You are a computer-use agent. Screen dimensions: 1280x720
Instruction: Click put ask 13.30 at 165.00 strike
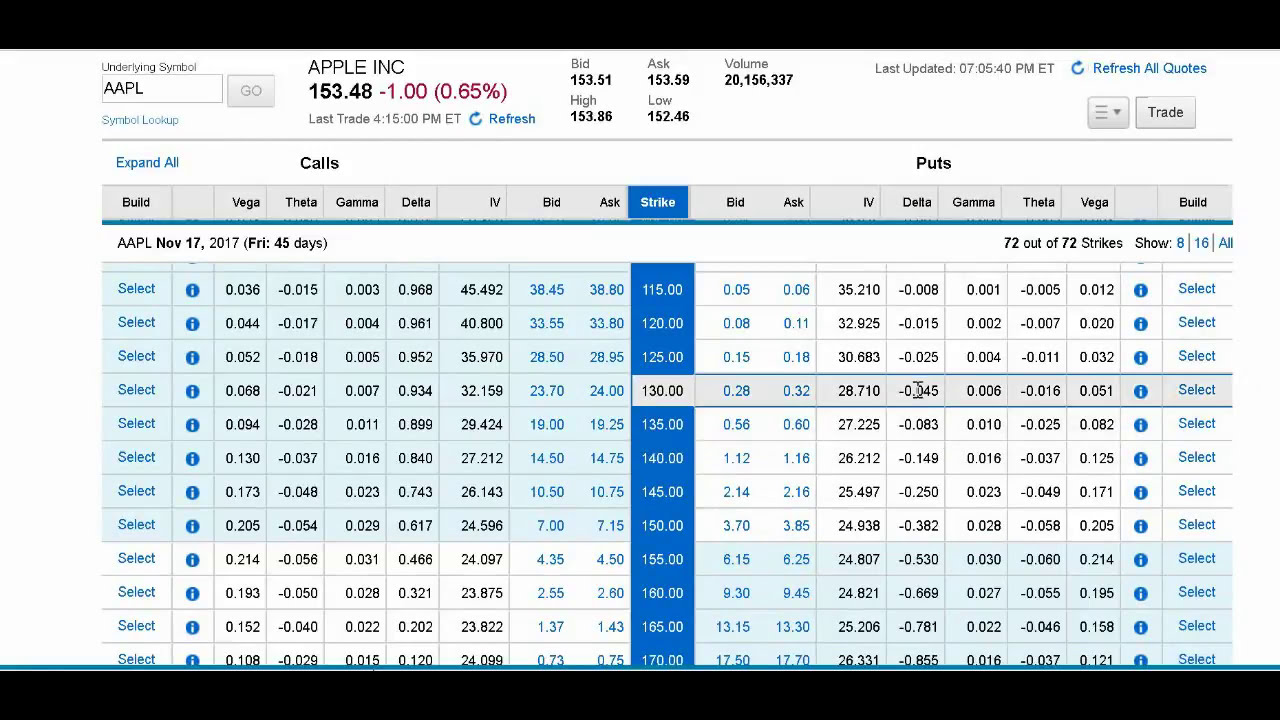(x=793, y=627)
